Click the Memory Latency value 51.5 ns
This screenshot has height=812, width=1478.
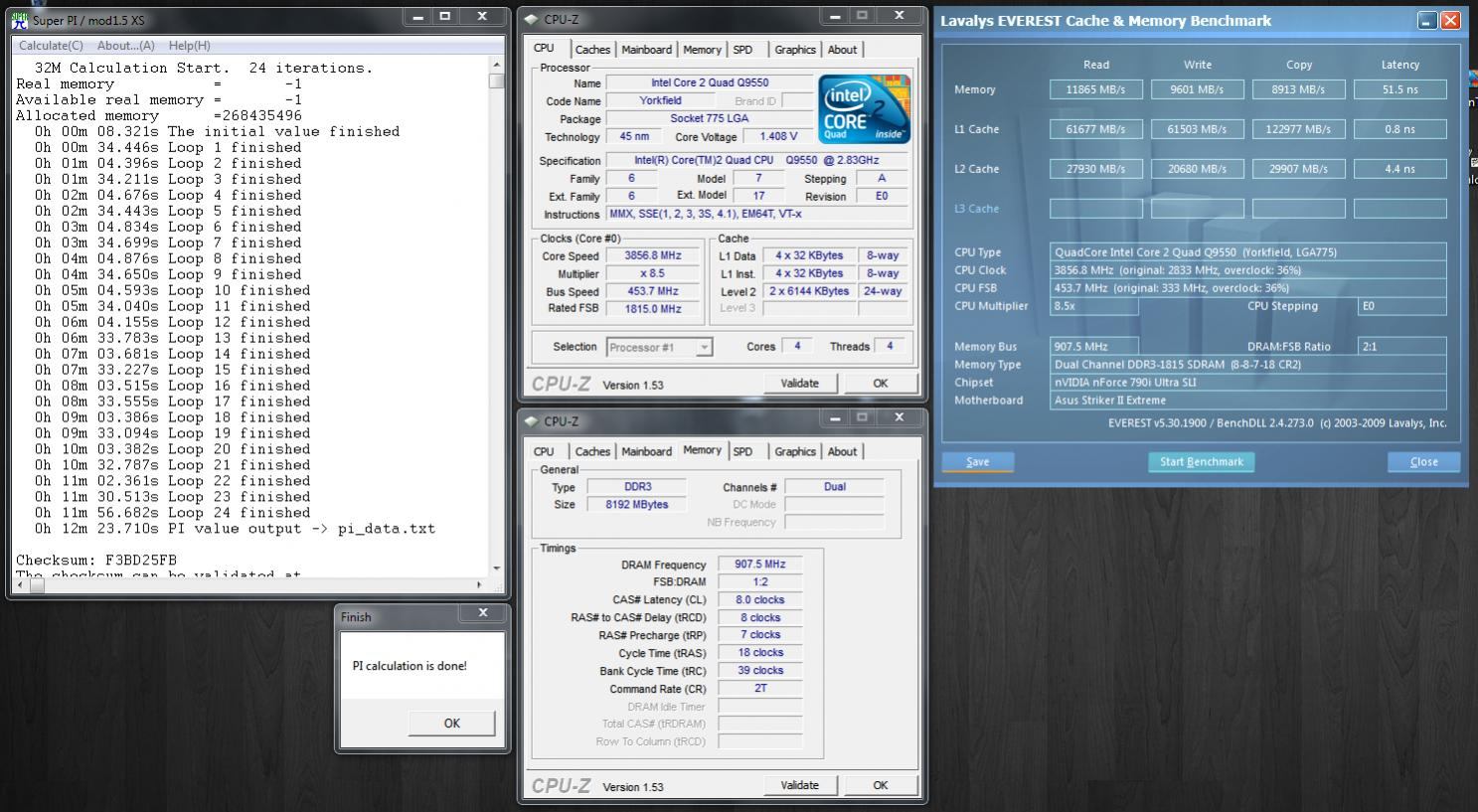point(1400,89)
